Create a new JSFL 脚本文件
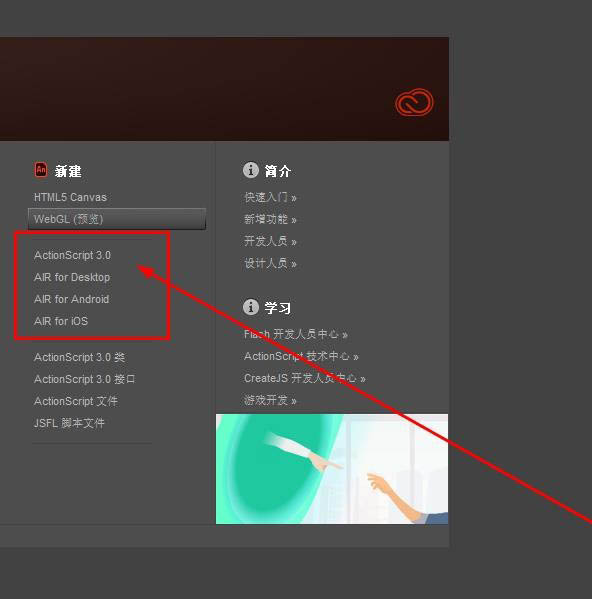Screen dimensions: 592x599 69,423
